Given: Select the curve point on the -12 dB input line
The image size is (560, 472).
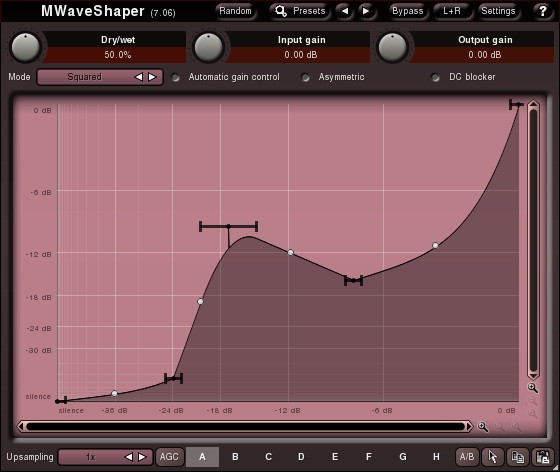Looking at the screenshot, I should tap(291, 252).
